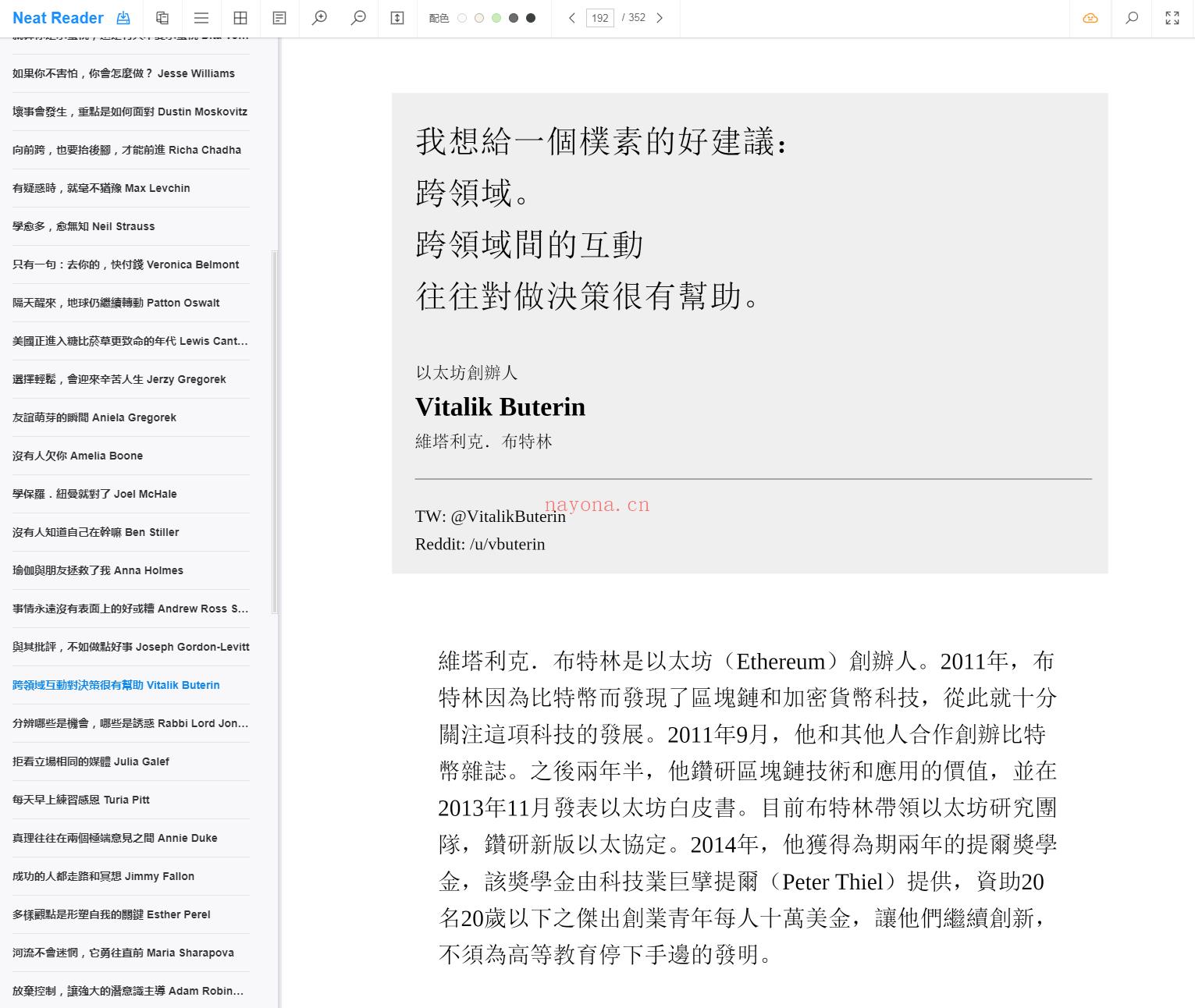The width and height of the screenshot is (1195, 1008).
Task: Click the import book icon beside Neat Reader
Action: pyautogui.click(x=123, y=18)
